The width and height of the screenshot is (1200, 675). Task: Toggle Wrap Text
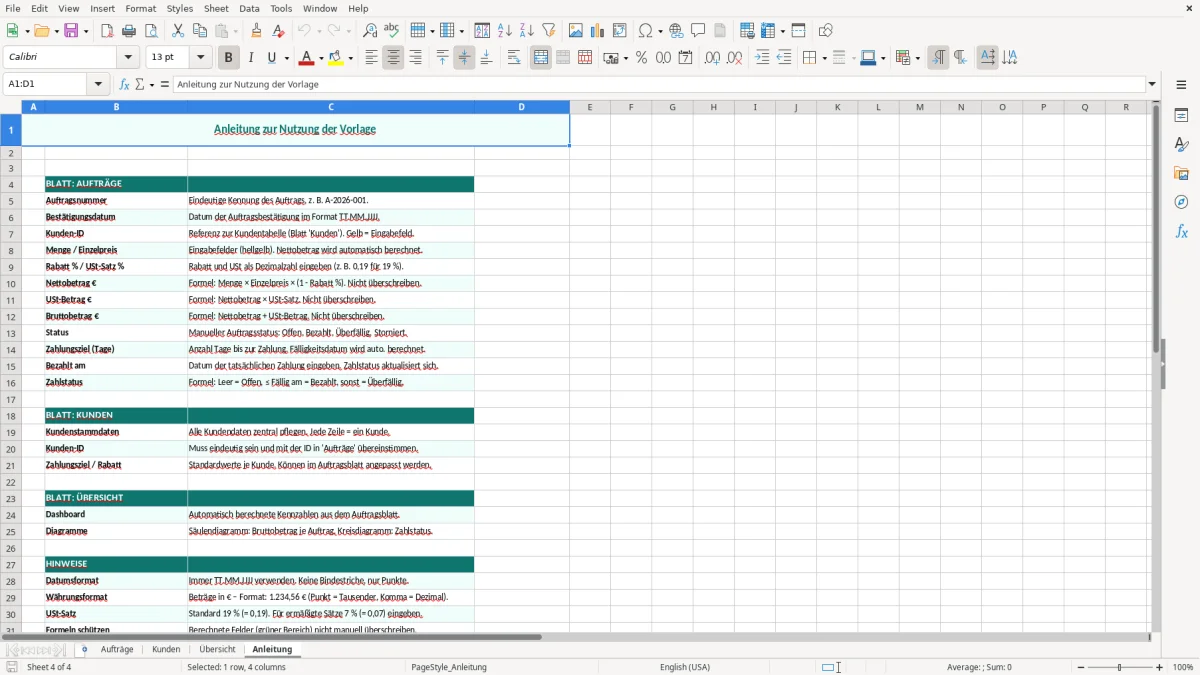(514, 58)
